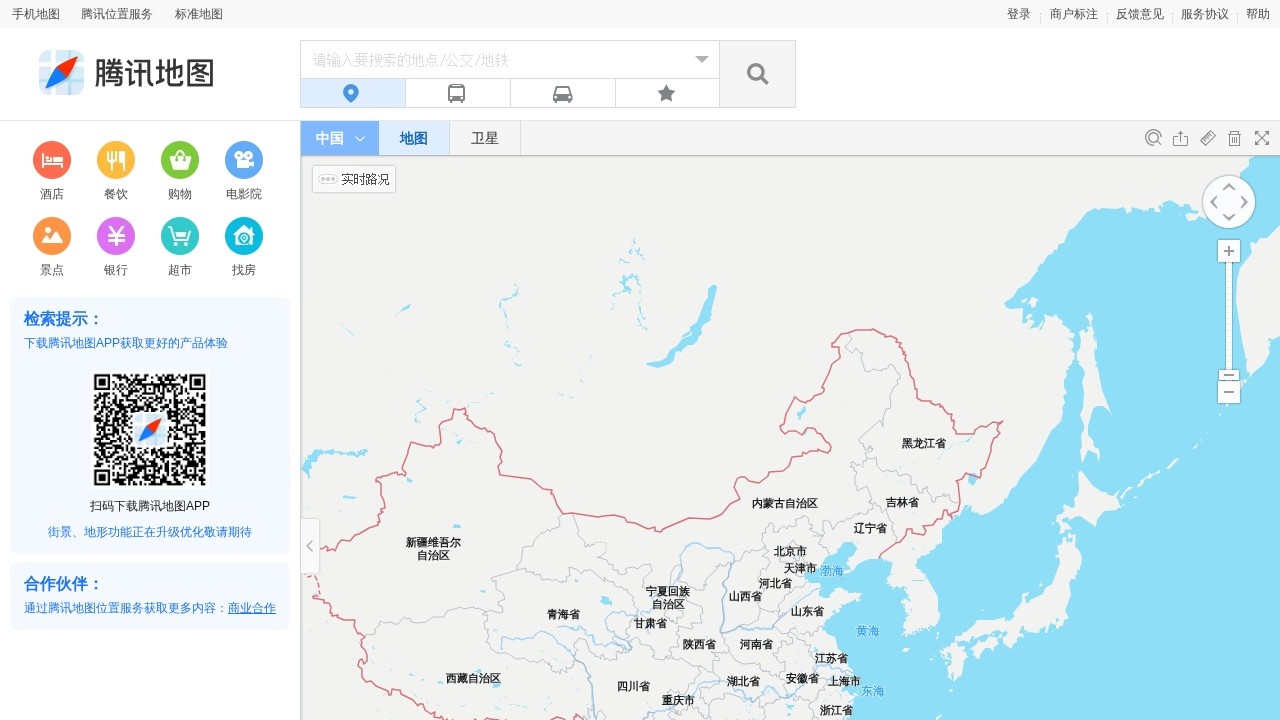
Task: Click the 找房 housing search icon
Action: coord(243,235)
